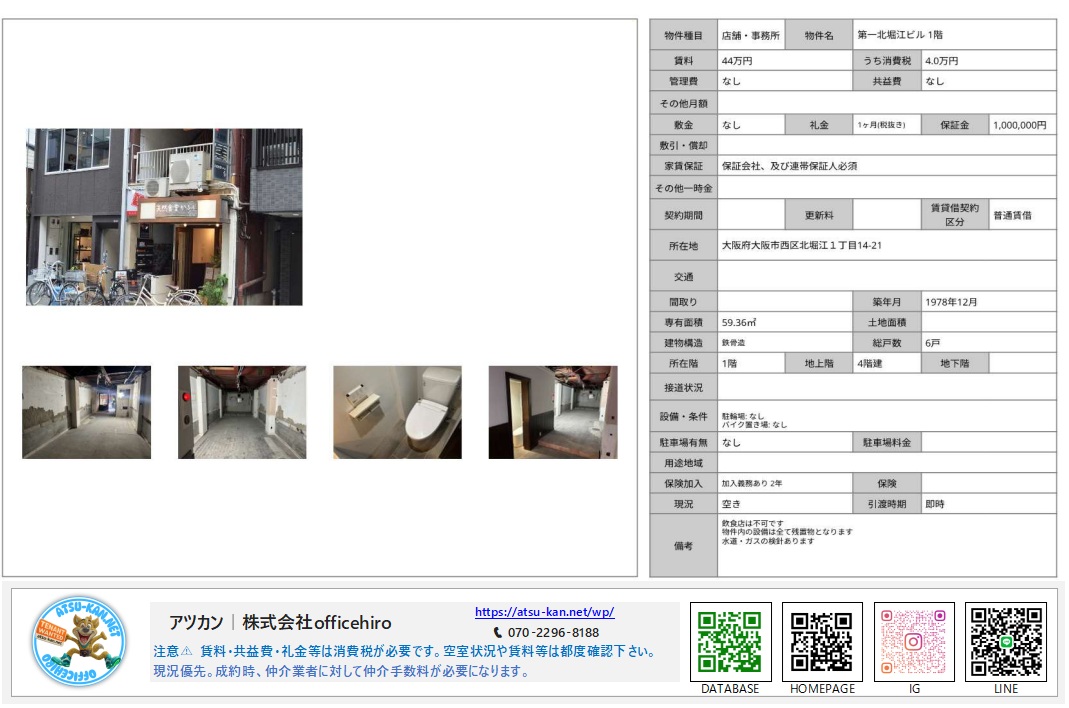Viewport: 1069px width, 708px height.
Task: Click the ATSU-KAN.NET mascot logo
Action: 79,642
